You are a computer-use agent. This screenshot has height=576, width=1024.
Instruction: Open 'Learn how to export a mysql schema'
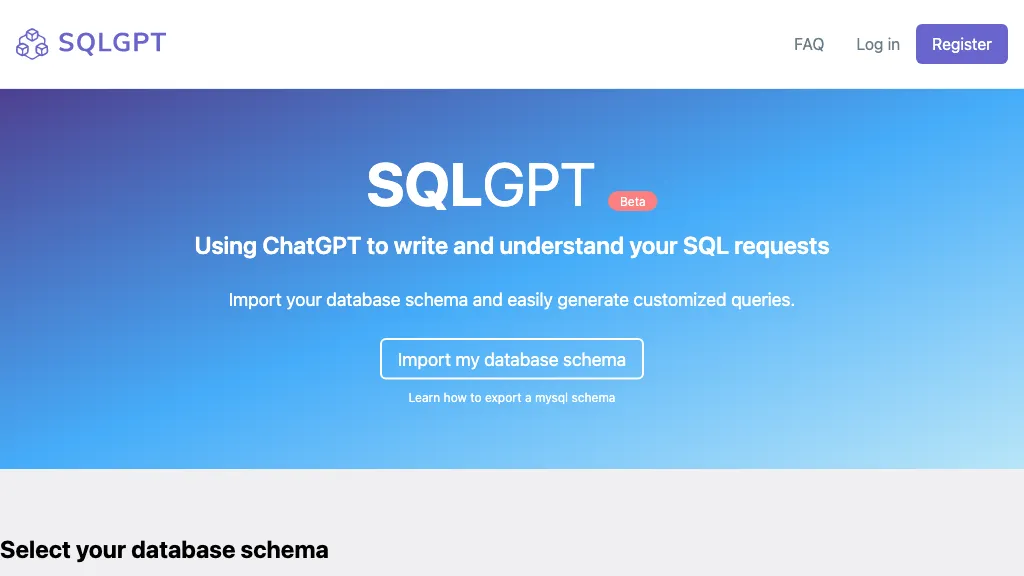511,398
